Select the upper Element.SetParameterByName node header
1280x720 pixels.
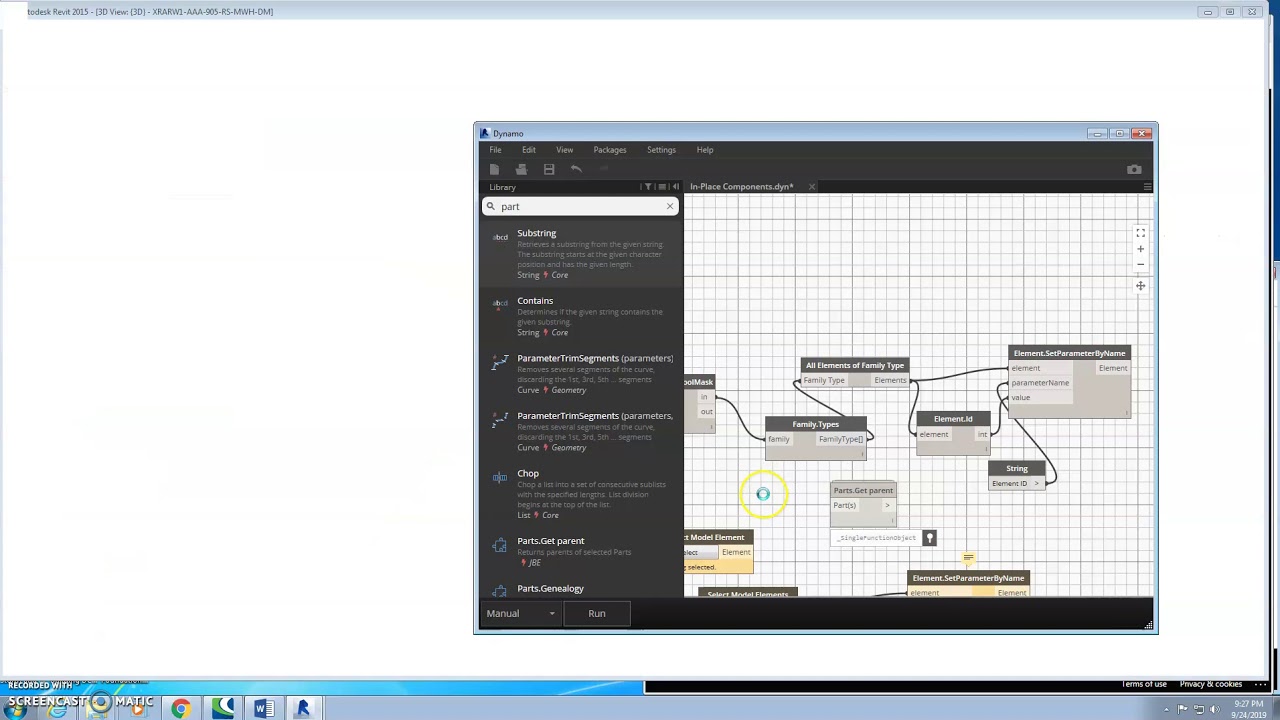tap(1069, 353)
